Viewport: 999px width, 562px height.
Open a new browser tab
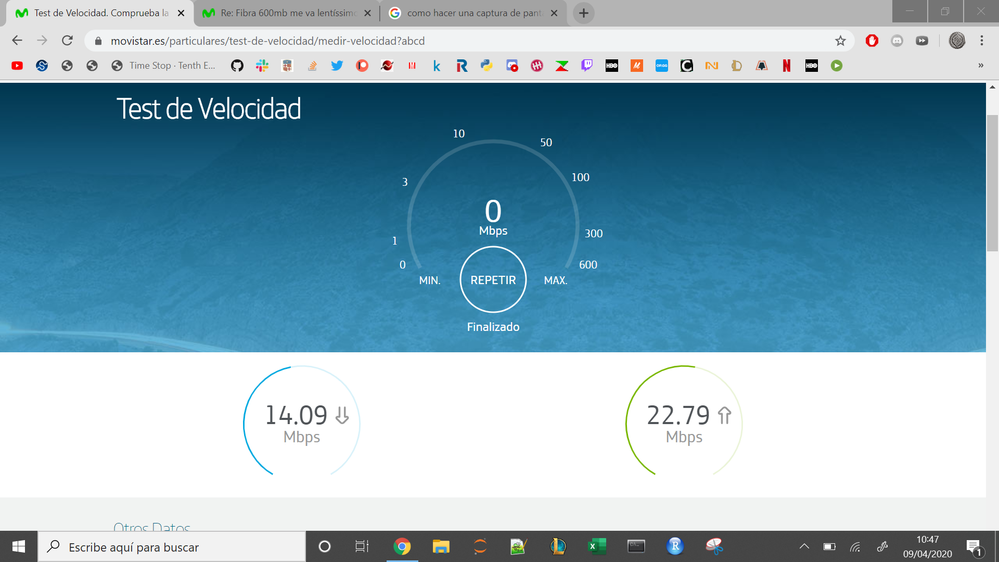point(583,13)
